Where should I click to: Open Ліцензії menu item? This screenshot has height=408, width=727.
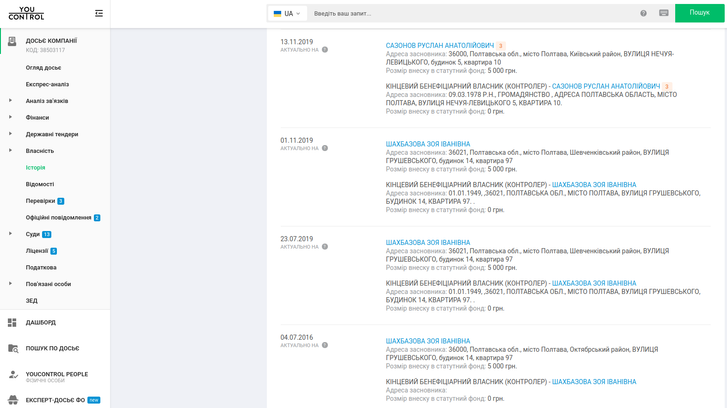click(x=37, y=251)
